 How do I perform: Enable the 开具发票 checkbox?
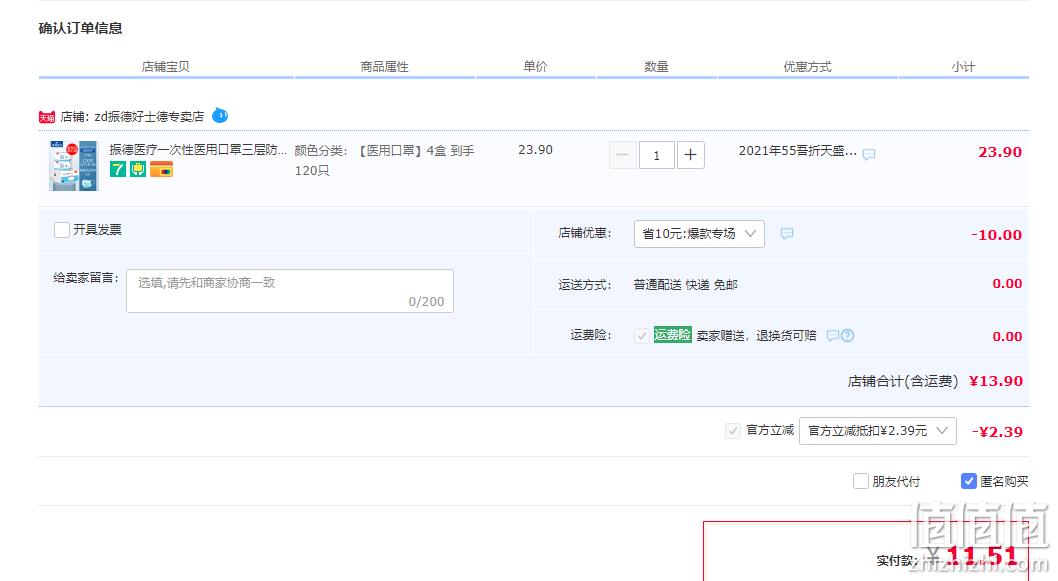pos(61,230)
